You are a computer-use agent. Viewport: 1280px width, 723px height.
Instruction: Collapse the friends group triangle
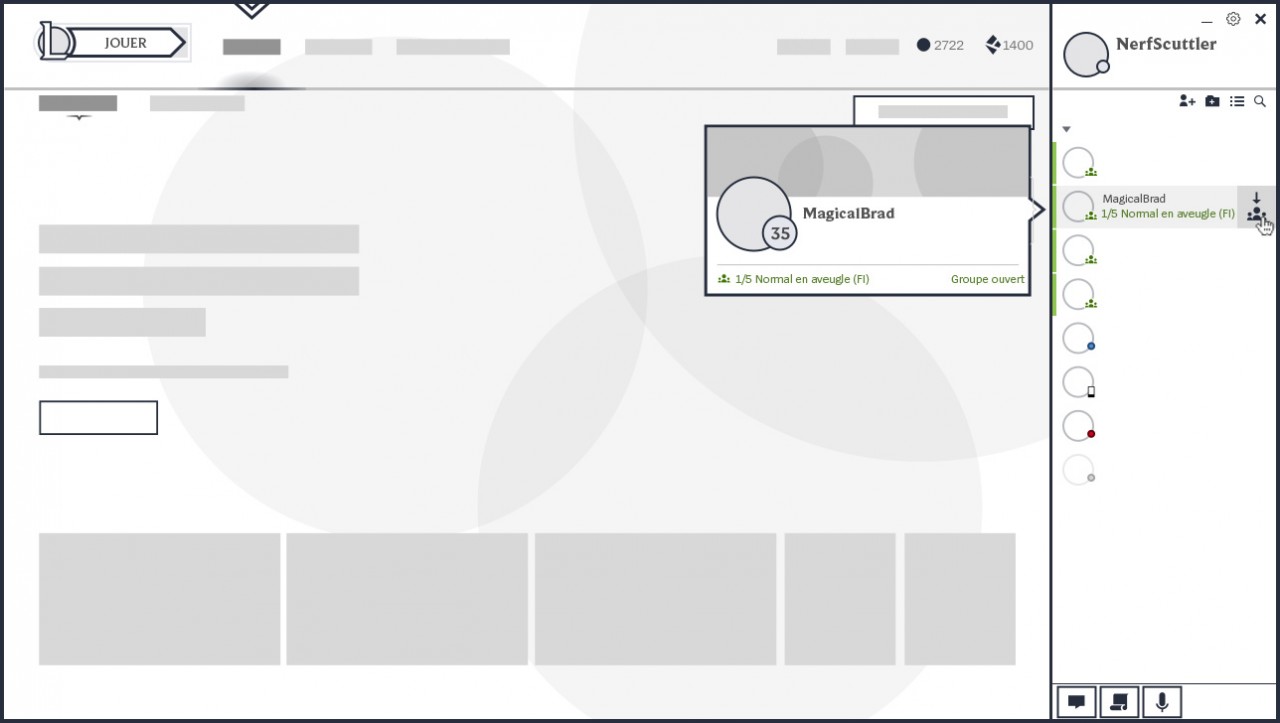[1066, 129]
